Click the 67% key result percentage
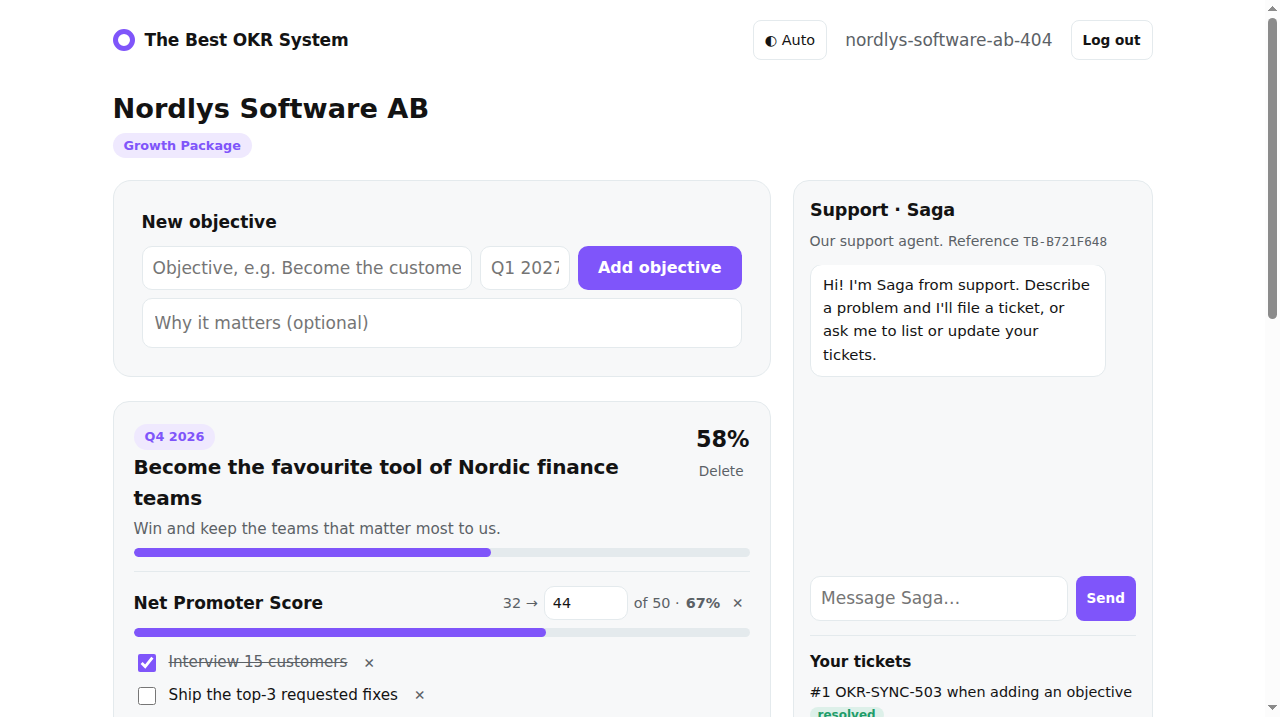Image resolution: width=1280 pixels, height=717 pixels. (703, 603)
